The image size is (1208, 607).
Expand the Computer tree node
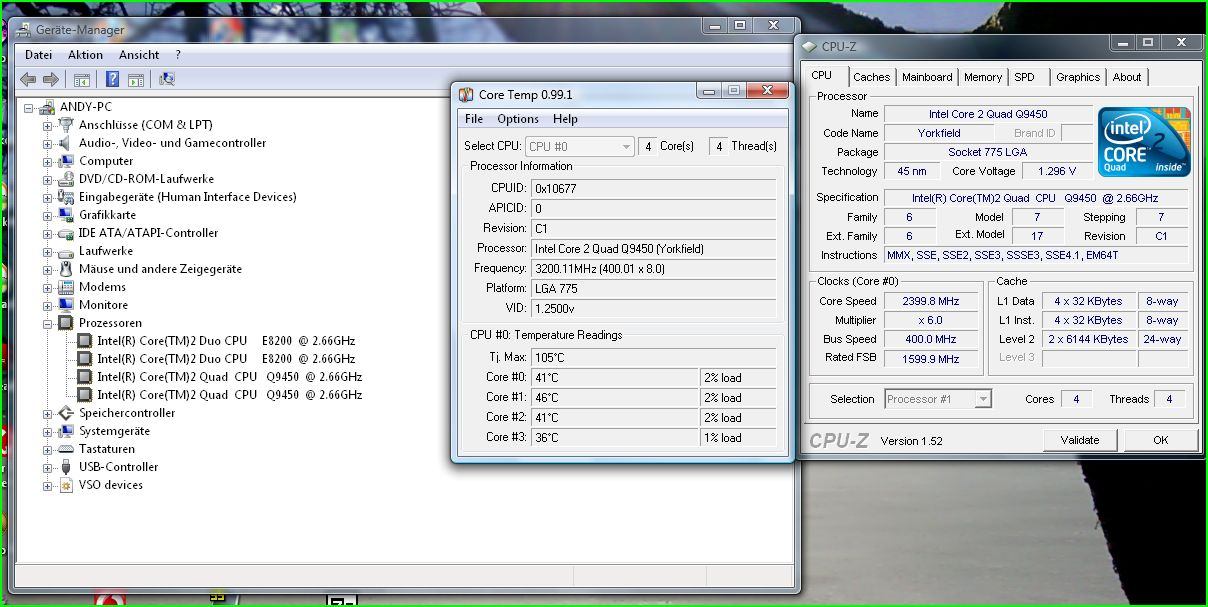[47, 161]
